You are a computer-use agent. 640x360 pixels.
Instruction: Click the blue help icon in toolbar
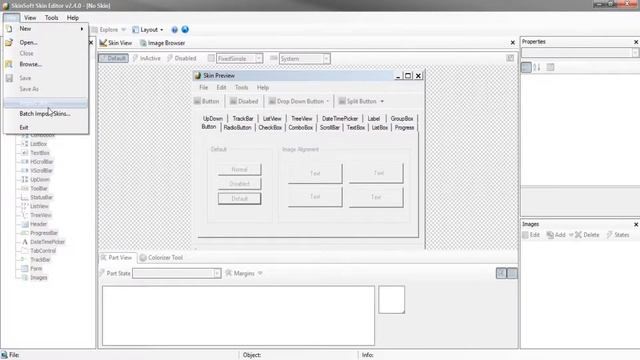point(174,30)
